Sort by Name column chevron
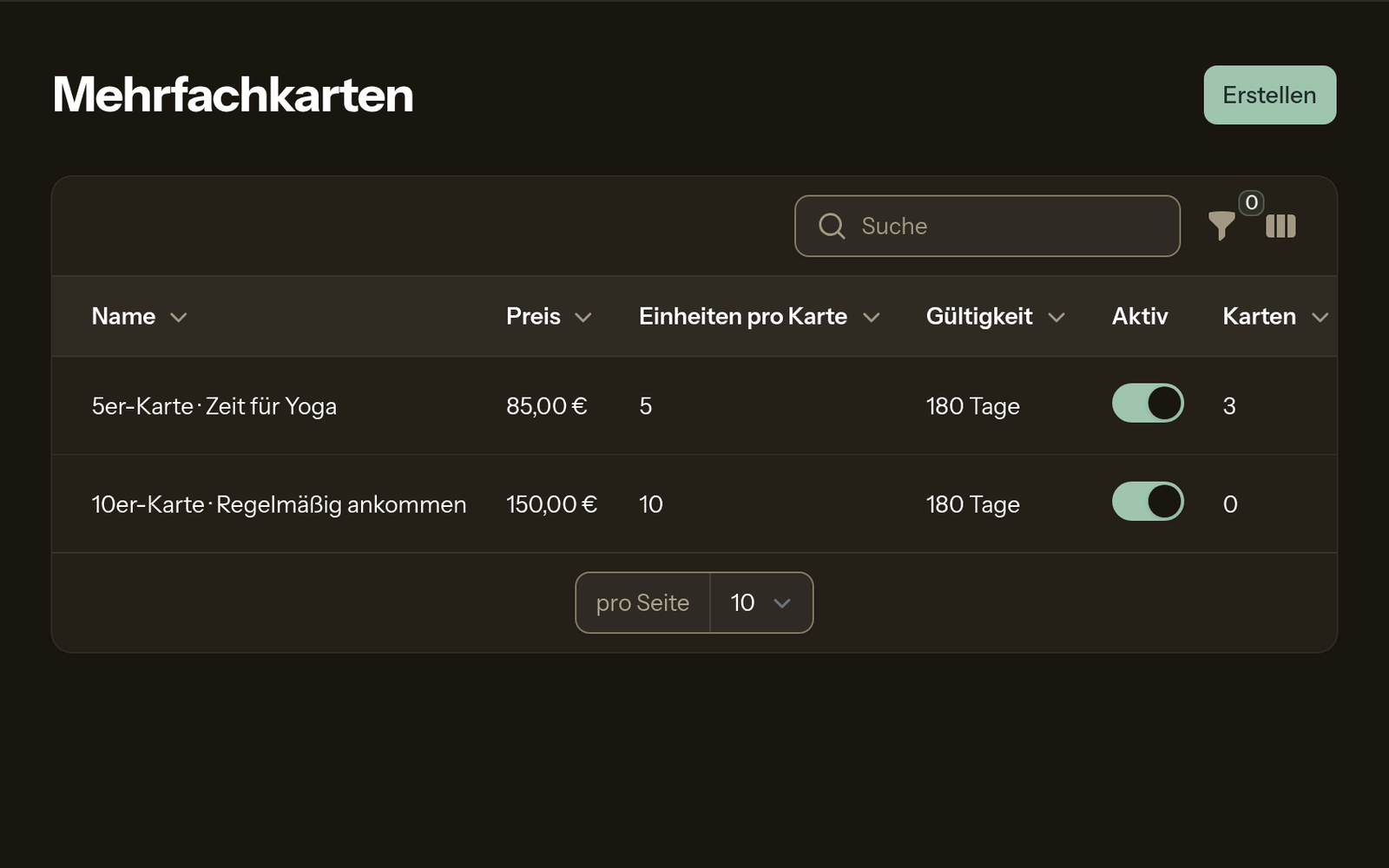 (179, 318)
